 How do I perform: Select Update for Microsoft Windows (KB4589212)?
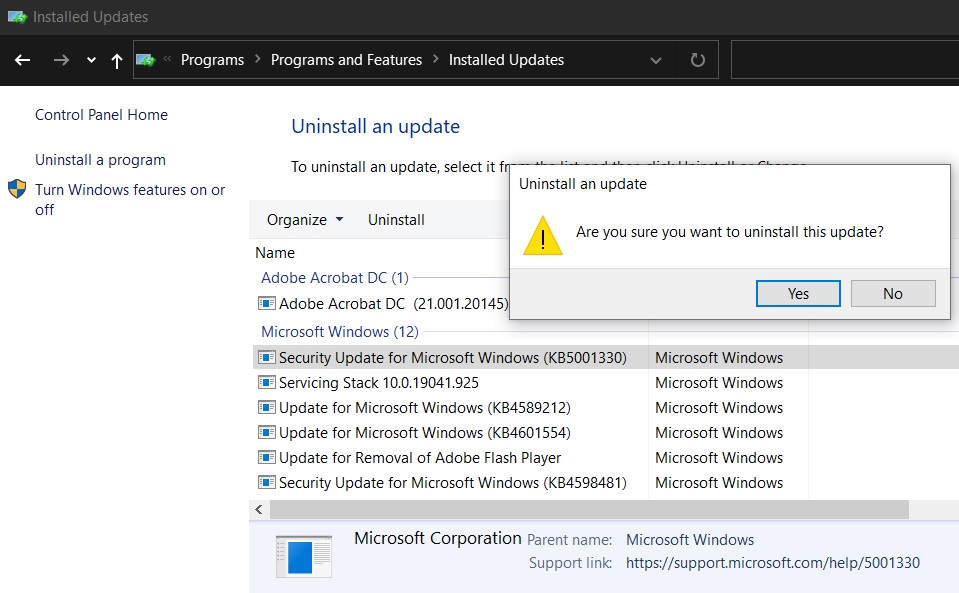click(424, 408)
